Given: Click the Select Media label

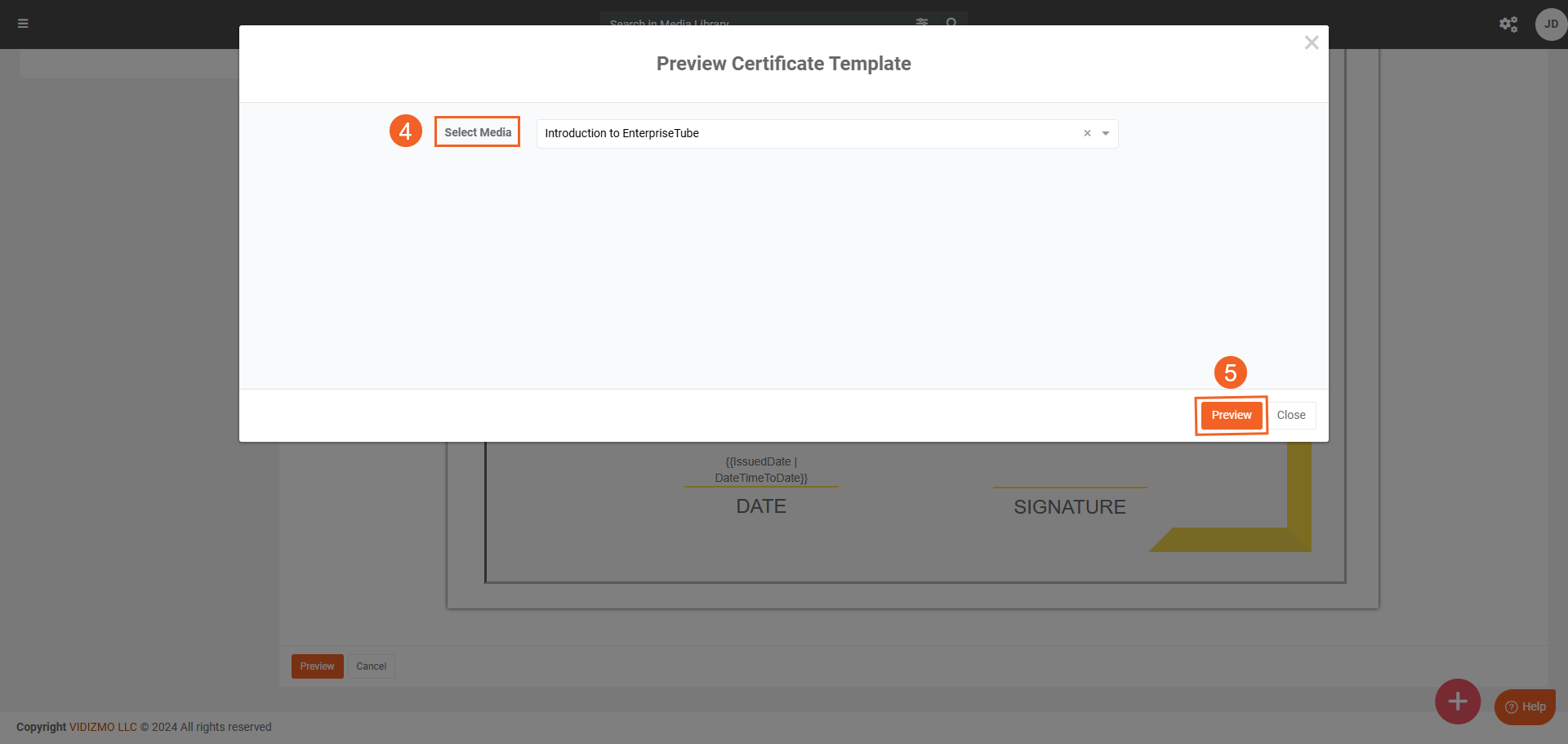Looking at the screenshot, I should [x=478, y=132].
